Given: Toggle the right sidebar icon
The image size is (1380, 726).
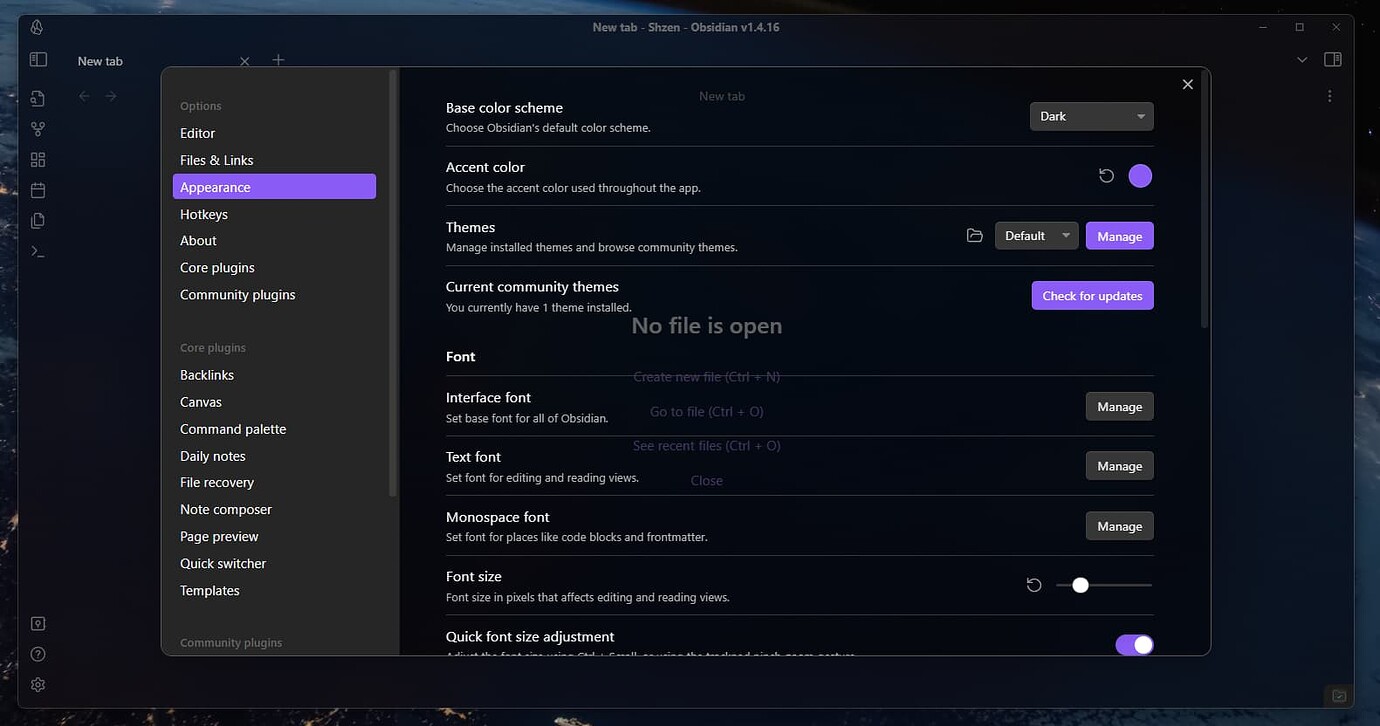Looking at the screenshot, I should click(1333, 59).
